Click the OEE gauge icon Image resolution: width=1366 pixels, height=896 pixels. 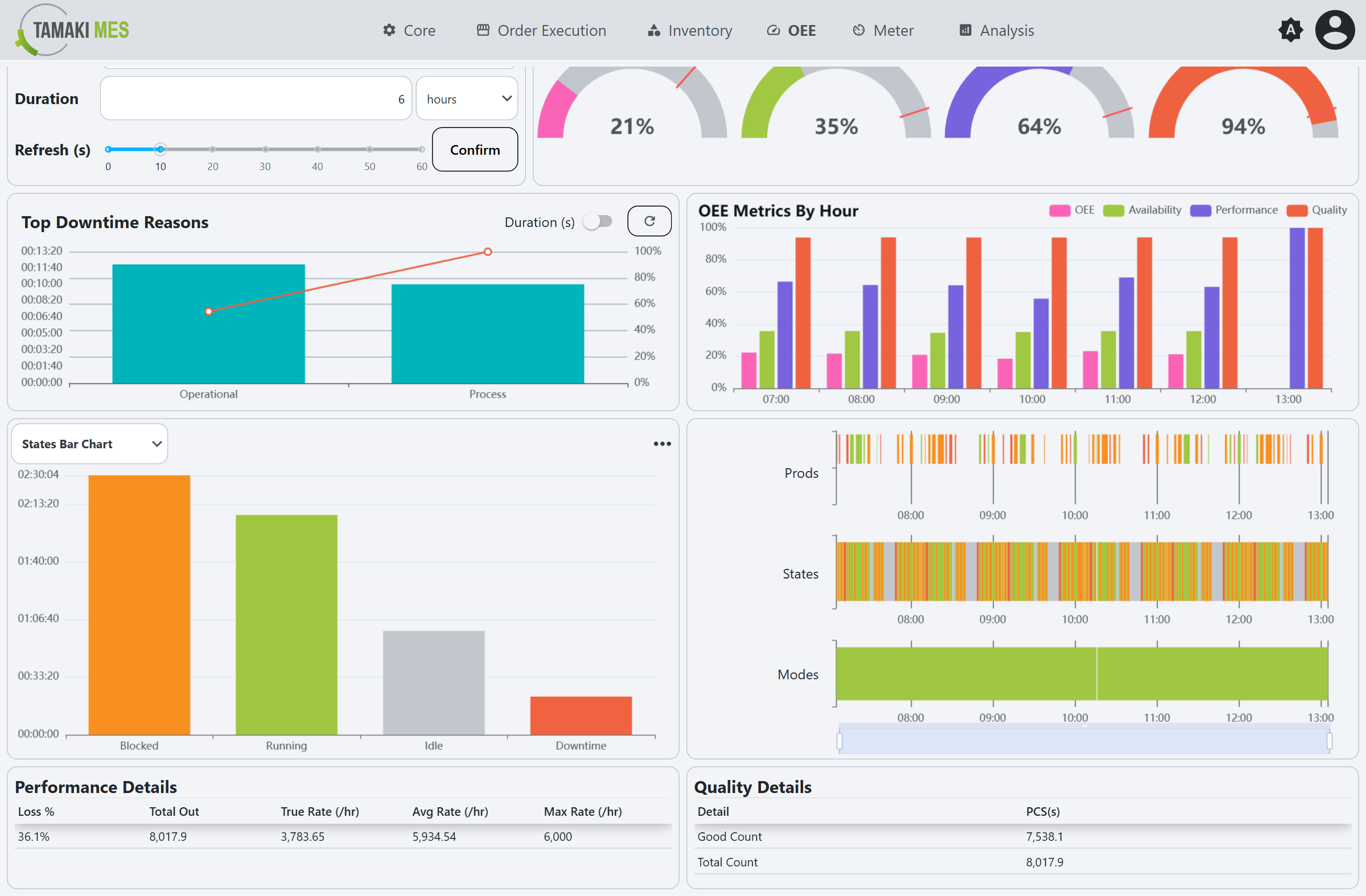coord(773,30)
